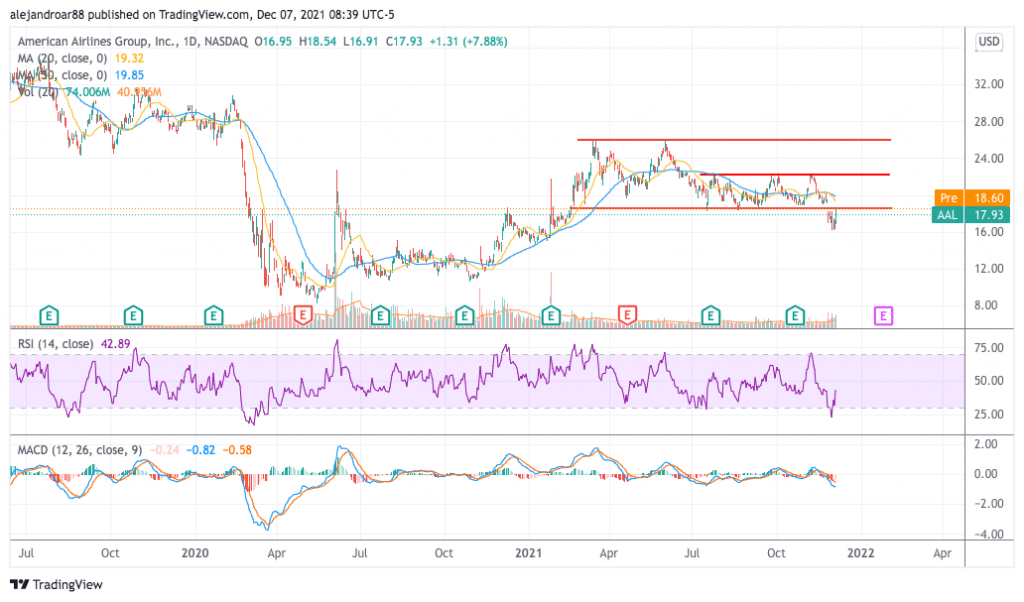Click the '2022' label on the time axis
This screenshot has height=602, width=1024.
pyautogui.click(x=860, y=553)
